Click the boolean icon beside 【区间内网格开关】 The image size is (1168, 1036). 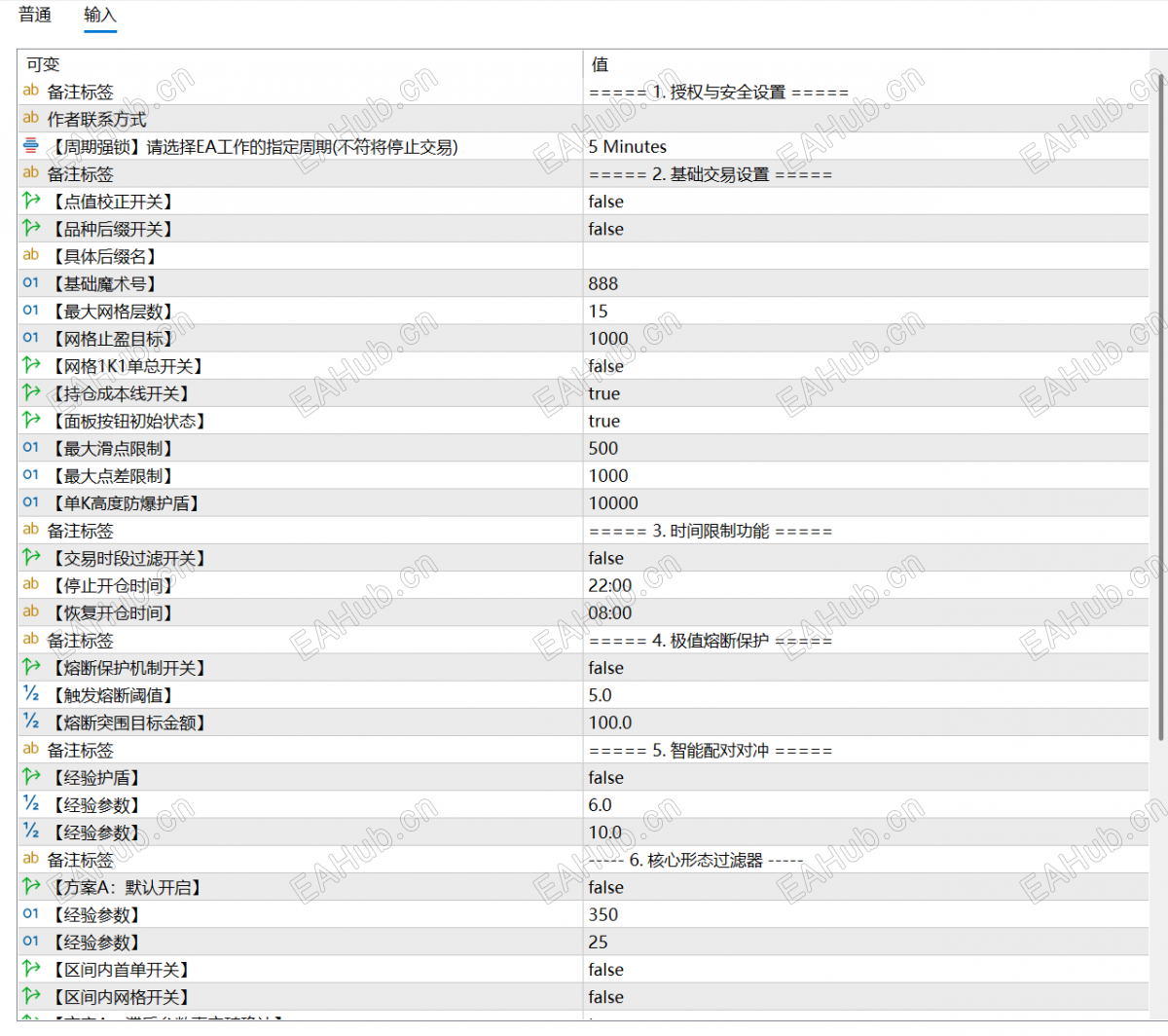pos(31,996)
